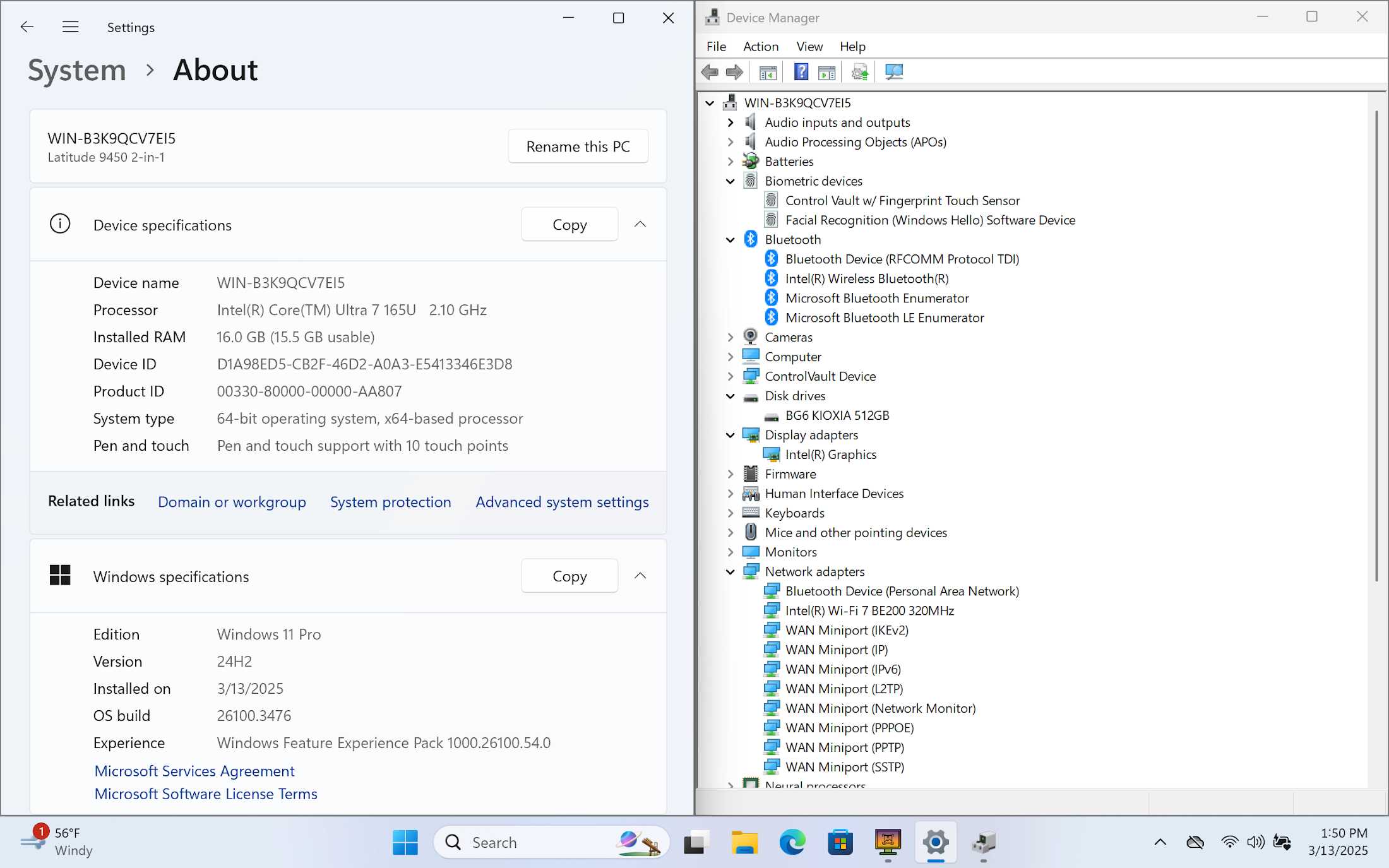Launch Microsoft Edge from the taskbar
This screenshot has height=868, width=1389.
coord(792,842)
